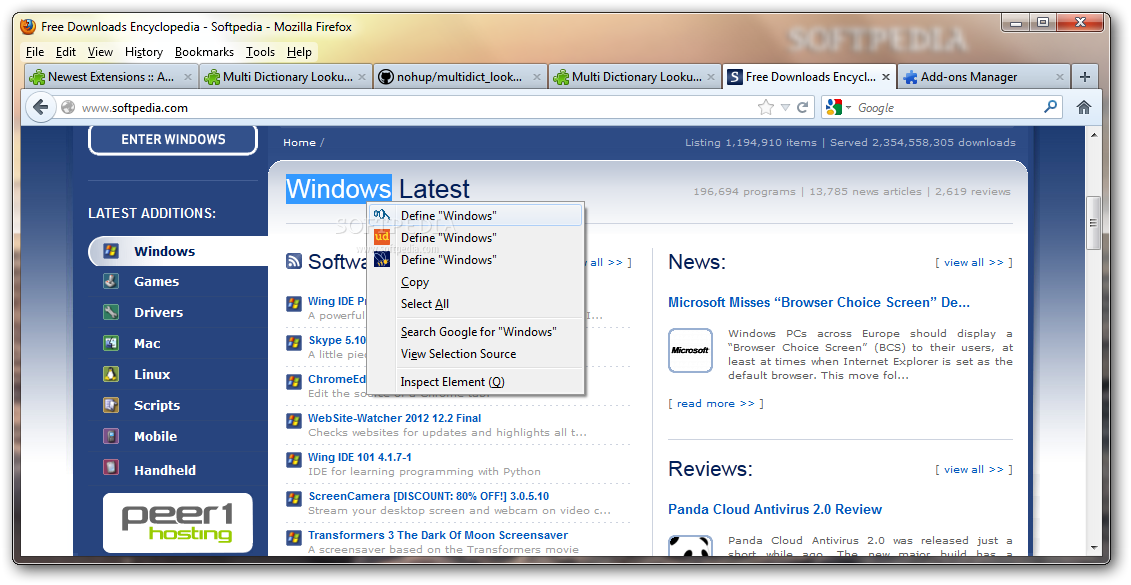Click the ENTER WINDOWS button
The image size is (1131, 585).
coord(173,139)
